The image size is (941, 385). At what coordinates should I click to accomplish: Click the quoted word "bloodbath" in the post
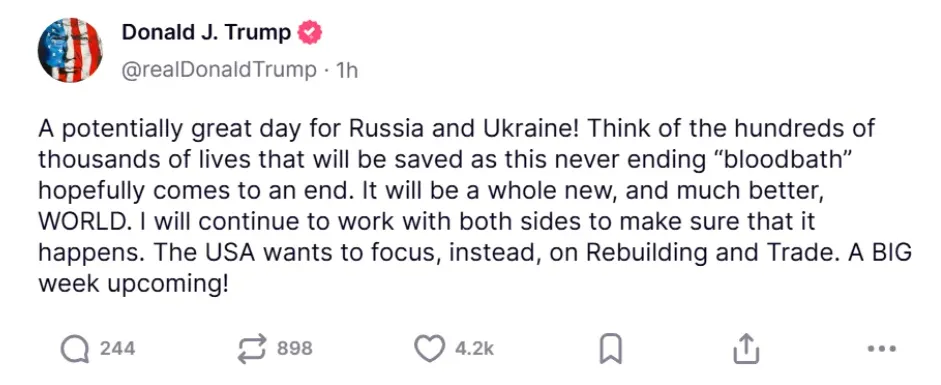pos(758,160)
